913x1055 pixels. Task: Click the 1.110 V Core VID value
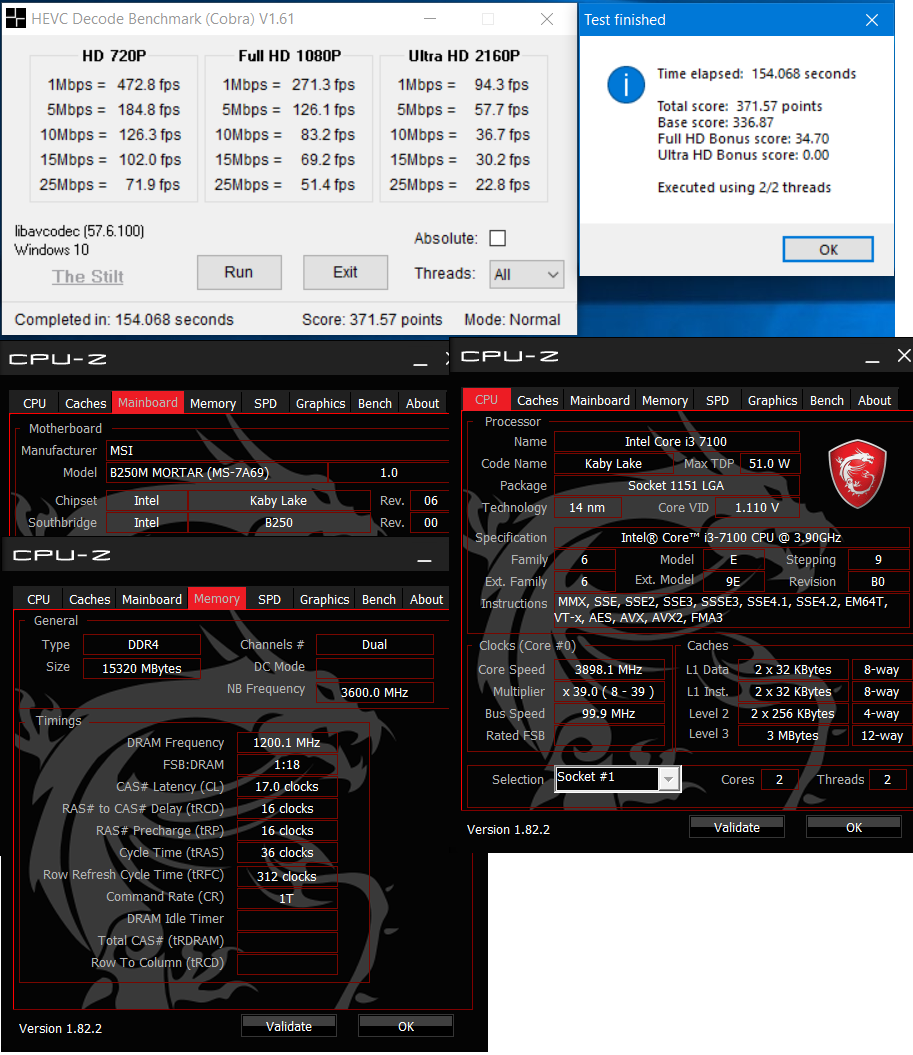(x=757, y=507)
